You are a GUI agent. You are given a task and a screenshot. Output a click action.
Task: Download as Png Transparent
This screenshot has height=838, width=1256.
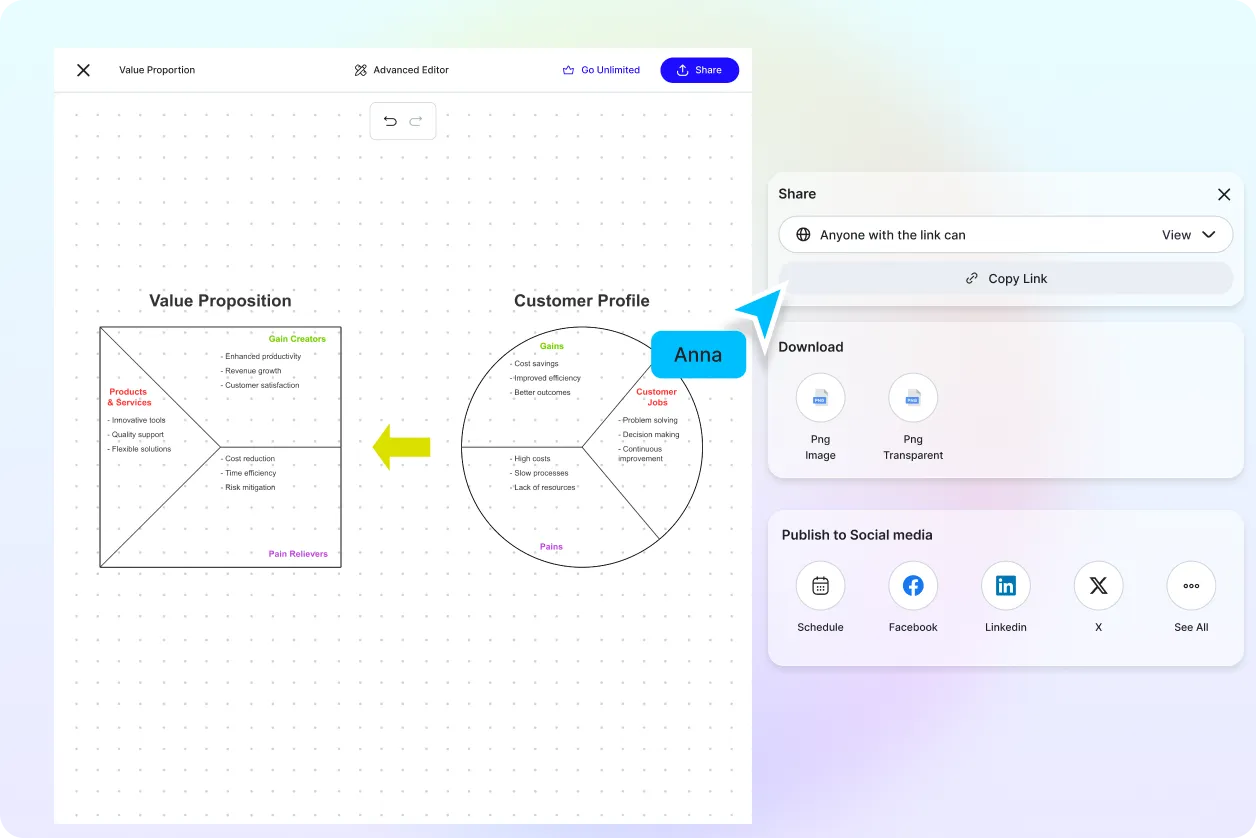point(913,397)
